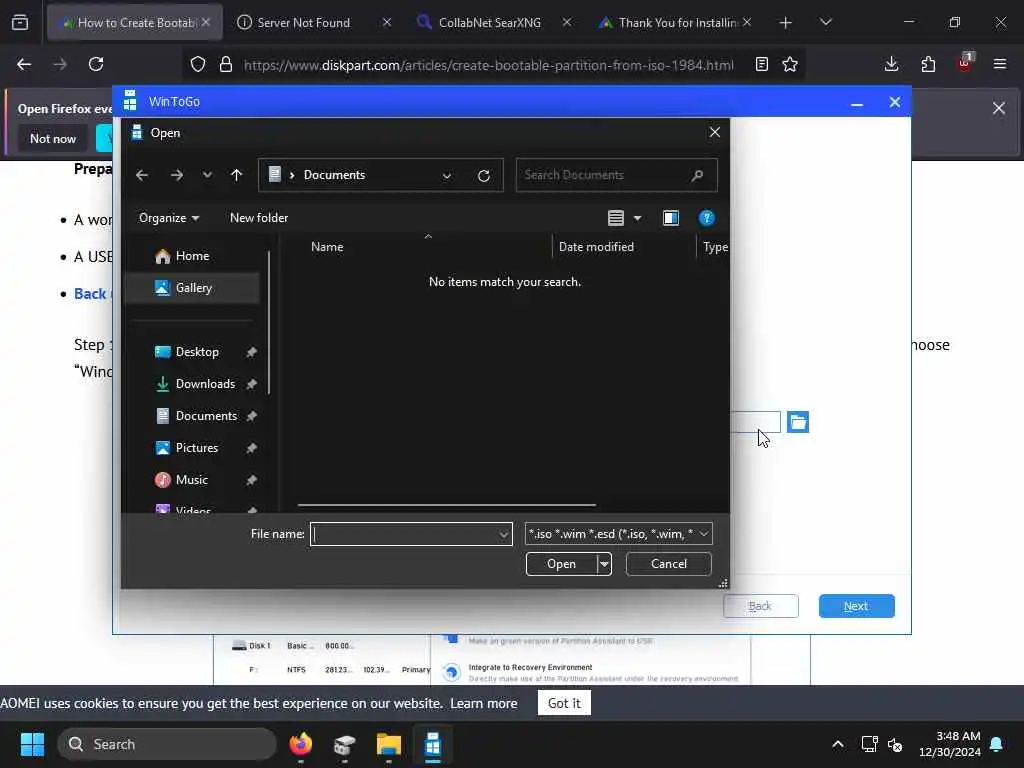The width and height of the screenshot is (1024, 768).
Task: Open the Windows Start menu
Action: [32, 744]
